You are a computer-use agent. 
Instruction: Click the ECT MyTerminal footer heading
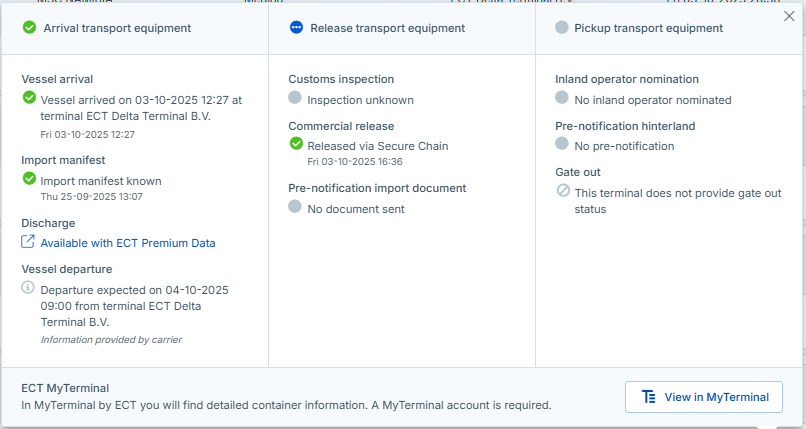65,388
